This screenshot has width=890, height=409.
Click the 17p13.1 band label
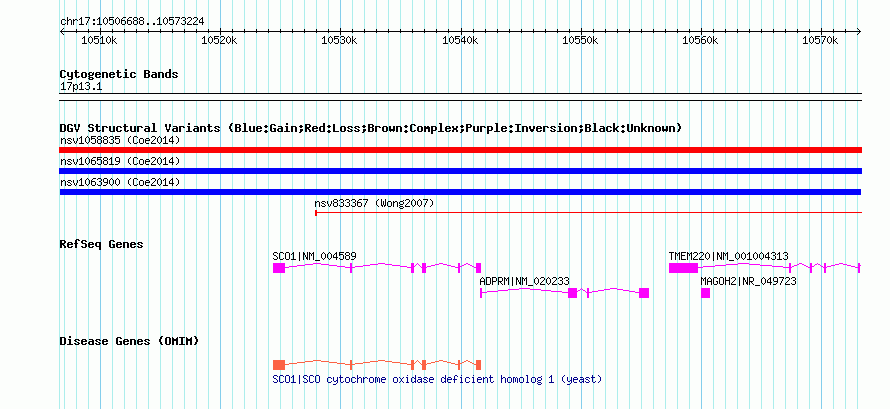pyautogui.click(x=81, y=87)
